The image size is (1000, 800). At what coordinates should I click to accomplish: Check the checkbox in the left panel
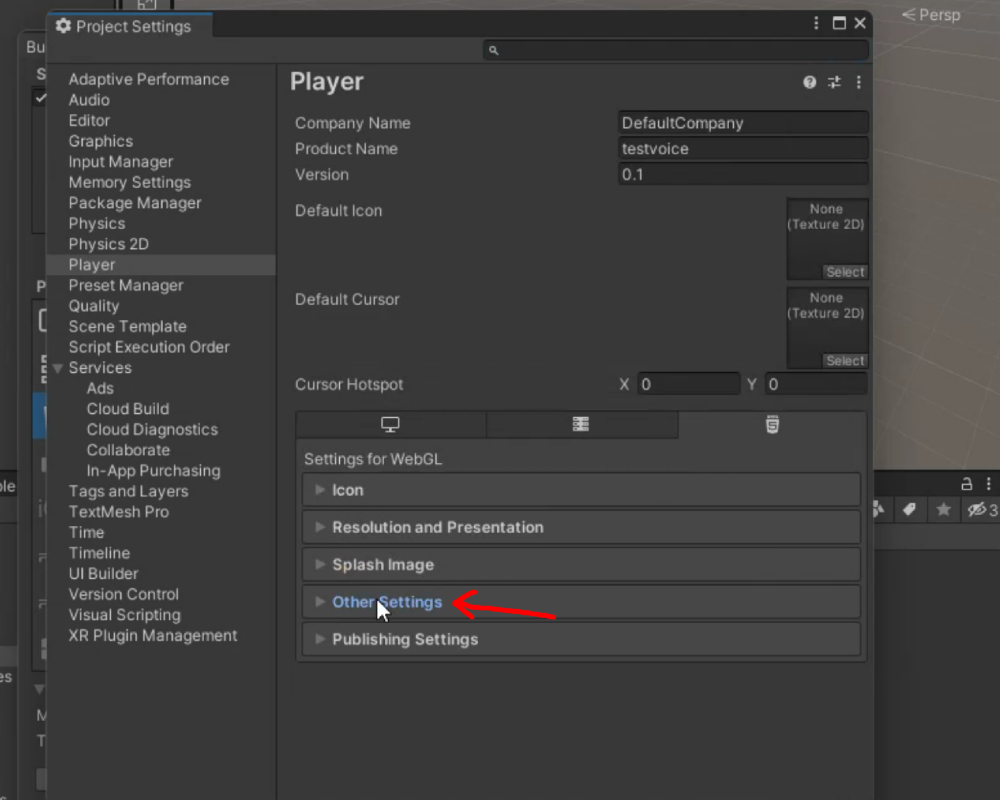(x=40, y=98)
